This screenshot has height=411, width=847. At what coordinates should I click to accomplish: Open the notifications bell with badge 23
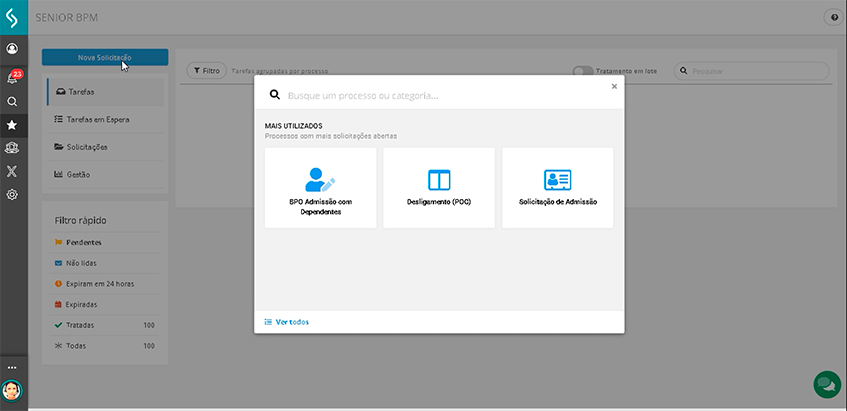[x=12, y=77]
